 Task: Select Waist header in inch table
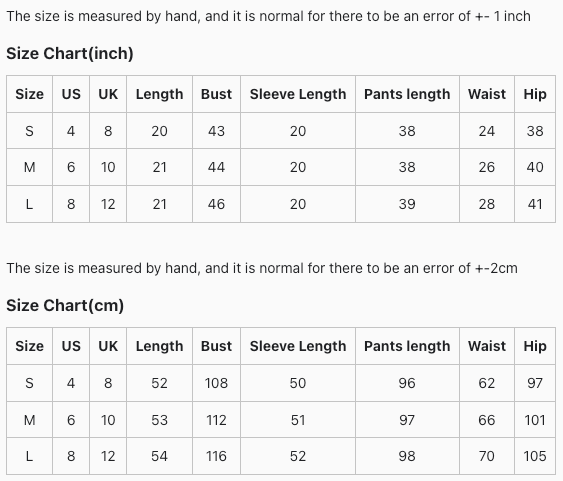point(487,94)
